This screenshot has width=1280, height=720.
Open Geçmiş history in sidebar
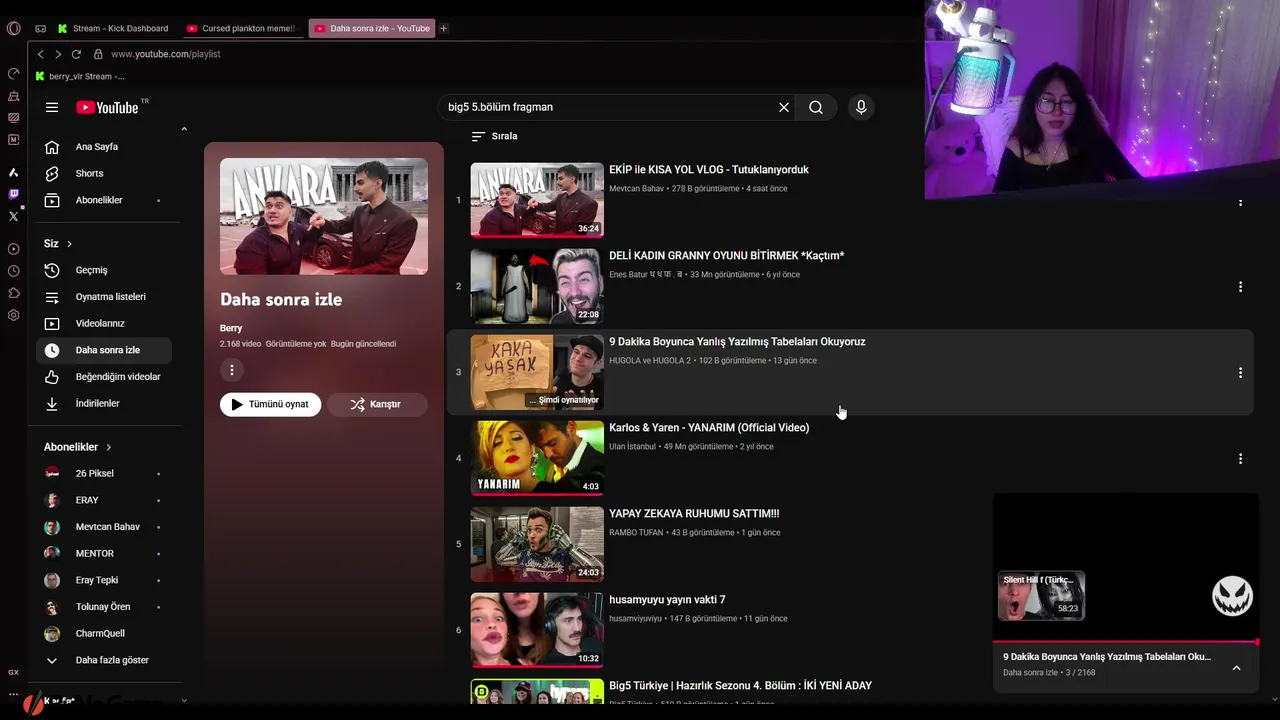(103, 270)
